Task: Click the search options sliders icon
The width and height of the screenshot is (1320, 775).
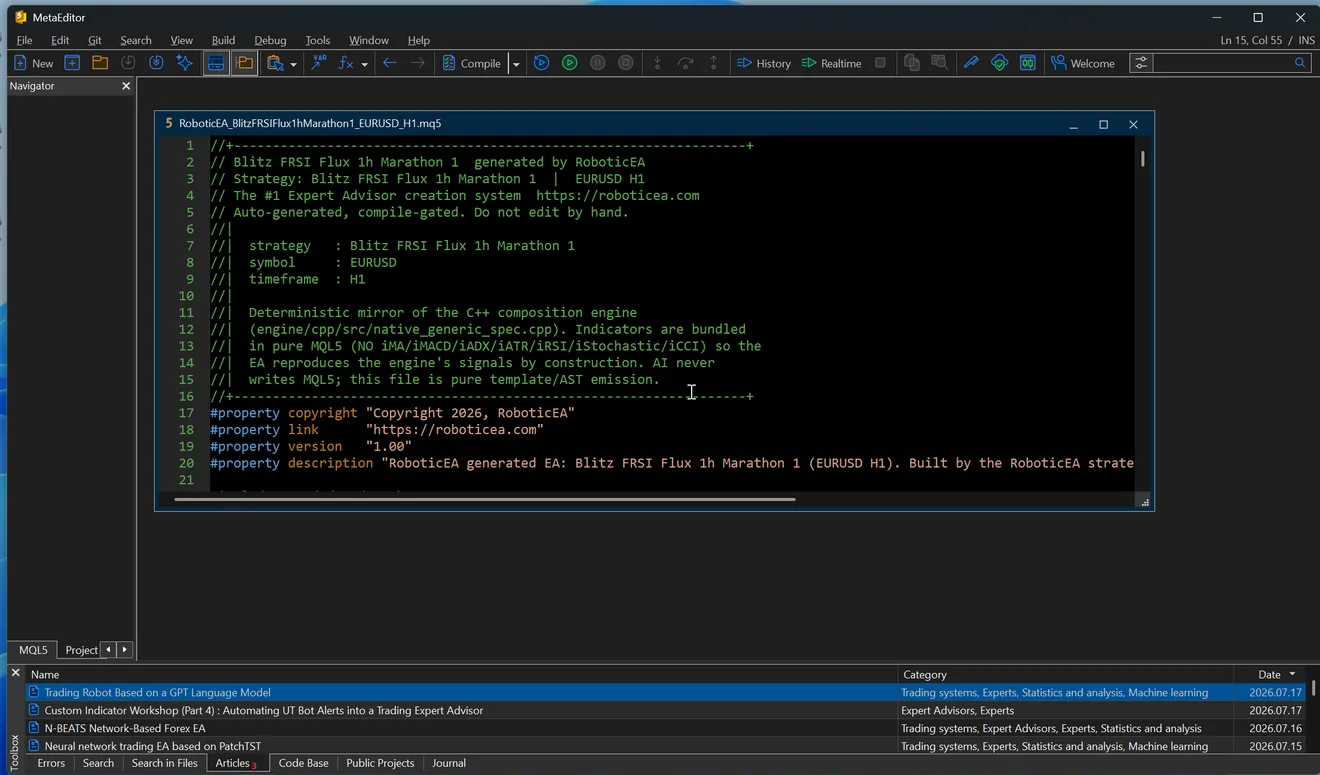Action: pyautogui.click(x=1140, y=63)
